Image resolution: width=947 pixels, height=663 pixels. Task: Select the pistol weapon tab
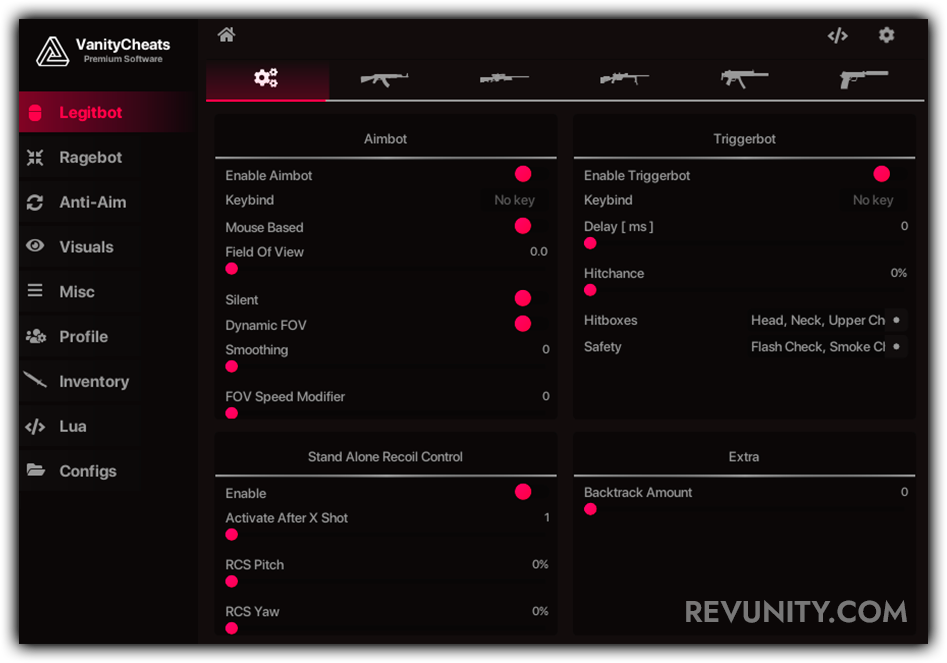point(863,78)
